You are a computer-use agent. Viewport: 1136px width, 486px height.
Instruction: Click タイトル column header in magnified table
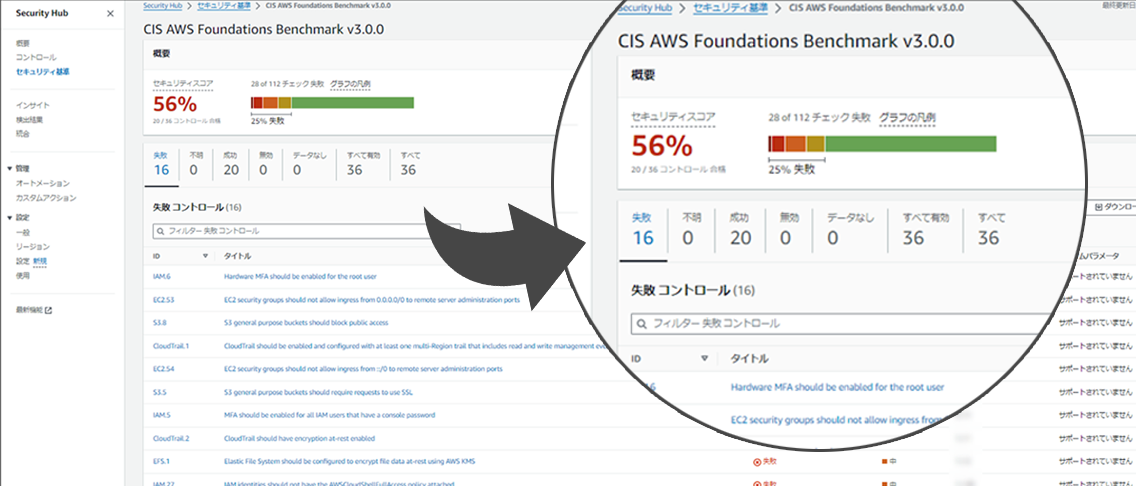point(749,359)
